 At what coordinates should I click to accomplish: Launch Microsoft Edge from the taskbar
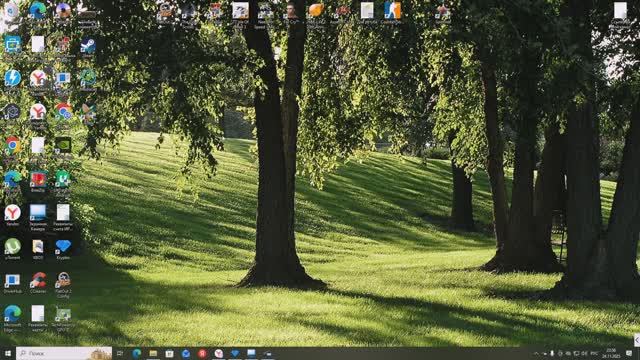137,353
